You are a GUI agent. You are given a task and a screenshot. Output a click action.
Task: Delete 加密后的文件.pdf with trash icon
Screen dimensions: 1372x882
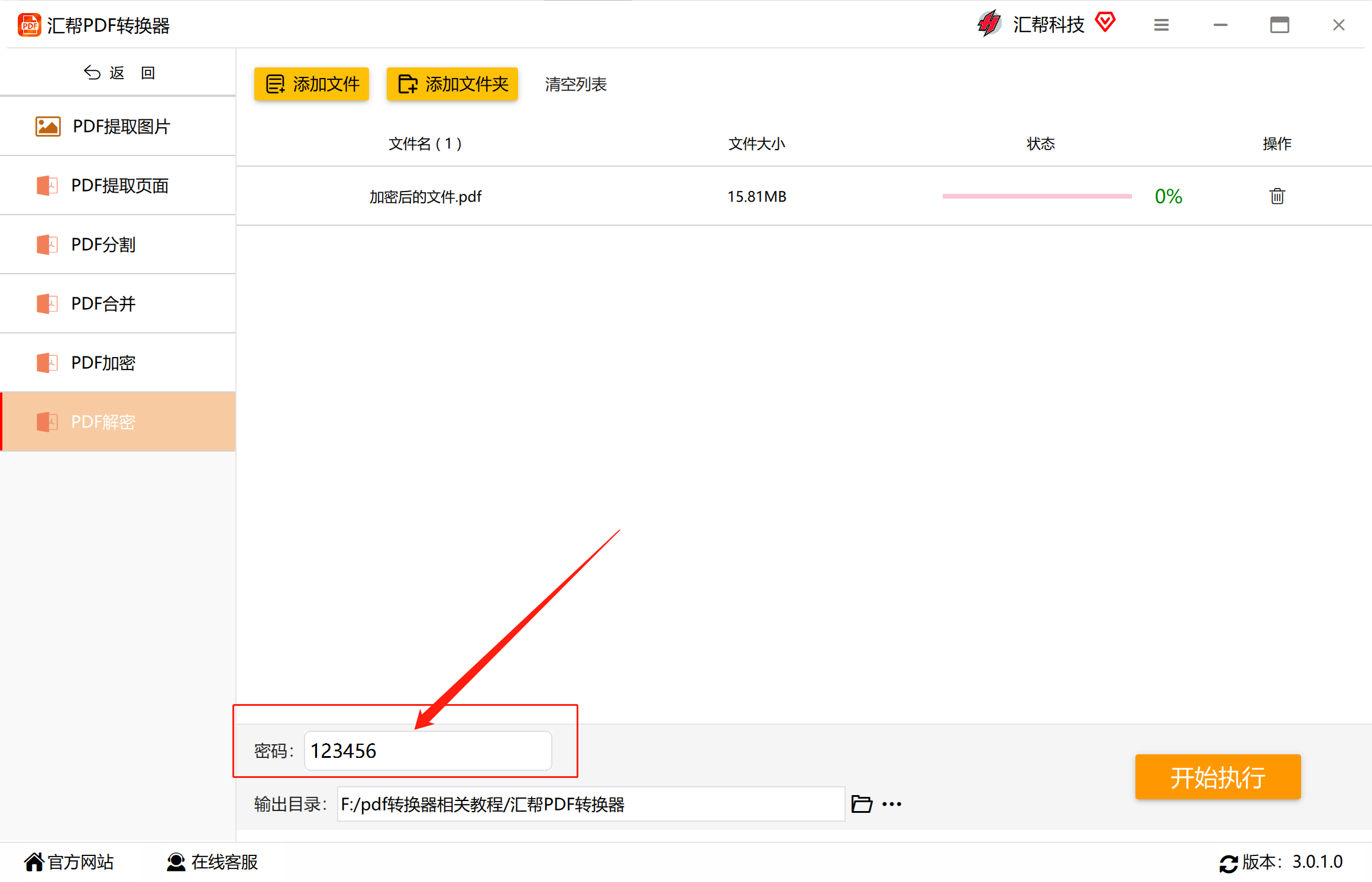pyautogui.click(x=1277, y=196)
